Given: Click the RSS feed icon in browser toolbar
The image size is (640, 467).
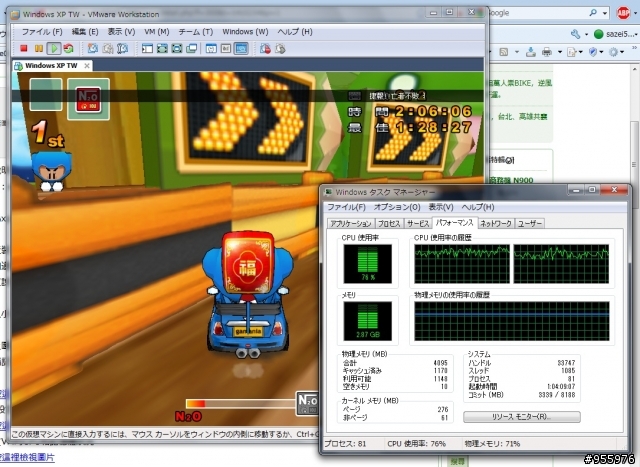Looking at the screenshot, I should point(504,52).
